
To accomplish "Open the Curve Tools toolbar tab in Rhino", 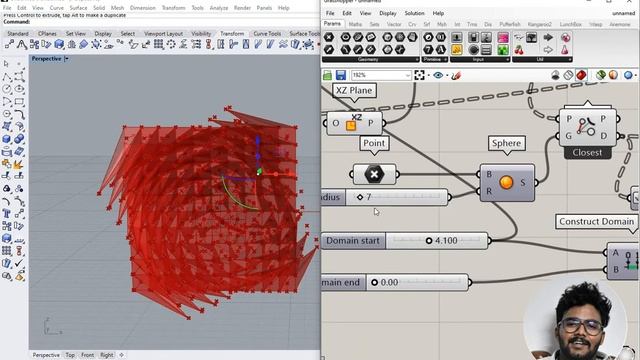I will point(267,33).
